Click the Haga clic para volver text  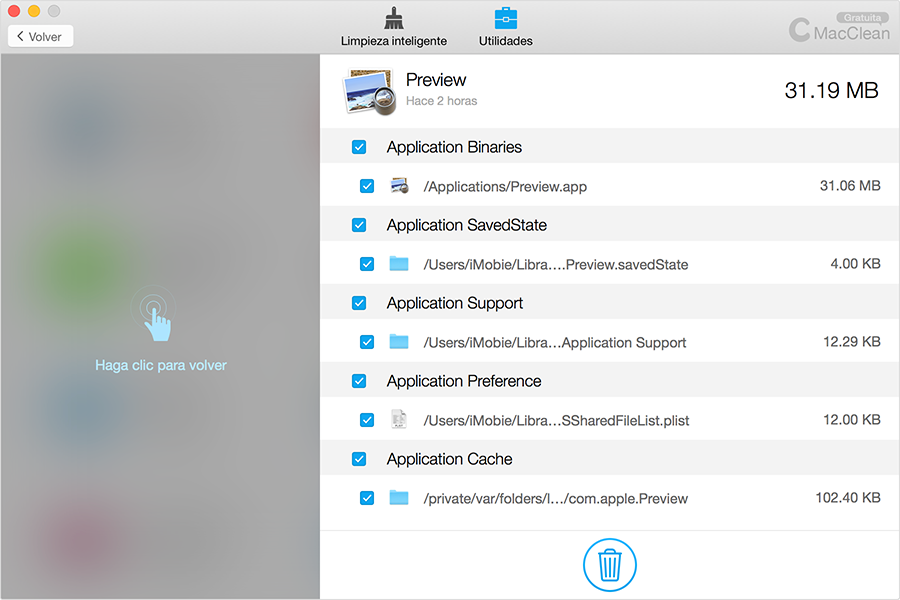tap(160, 366)
